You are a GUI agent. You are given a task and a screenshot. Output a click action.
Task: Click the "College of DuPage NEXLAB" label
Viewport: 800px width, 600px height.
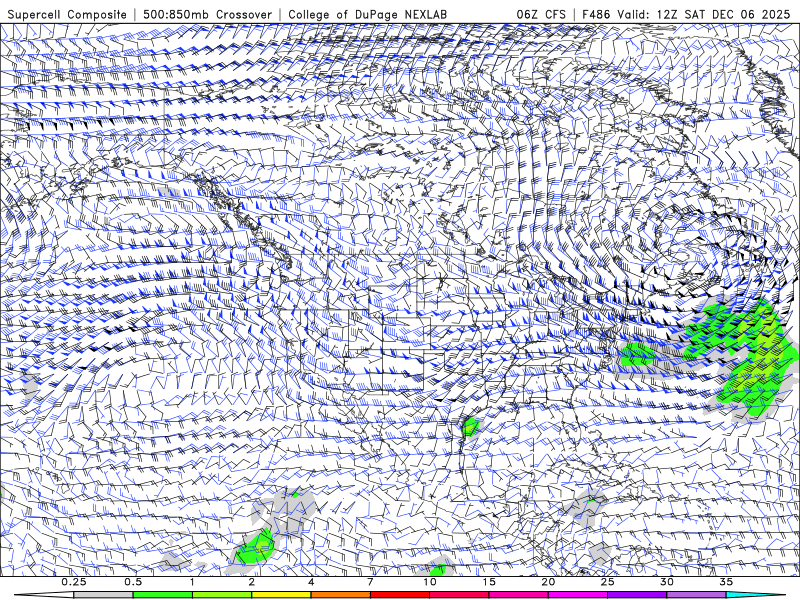[x=367, y=14]
